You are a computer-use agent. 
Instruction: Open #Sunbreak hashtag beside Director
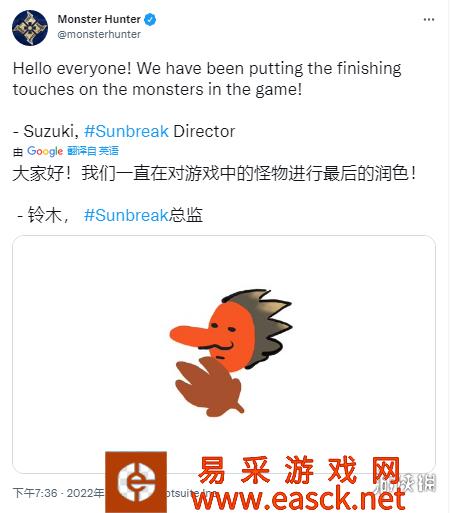126,131
